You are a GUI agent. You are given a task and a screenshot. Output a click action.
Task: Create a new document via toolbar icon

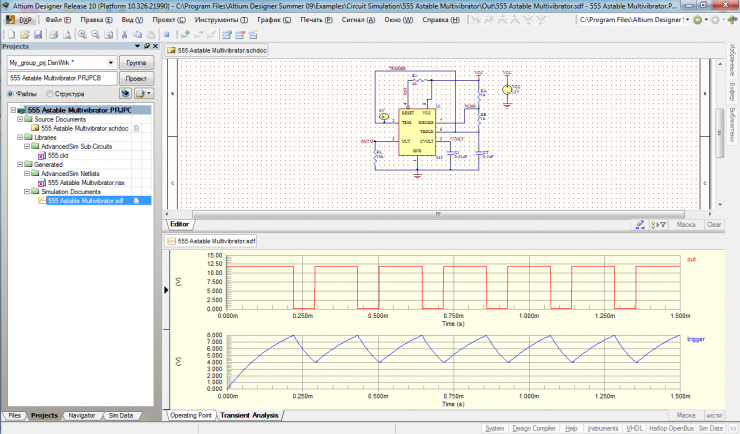click(x=12, y=35)
